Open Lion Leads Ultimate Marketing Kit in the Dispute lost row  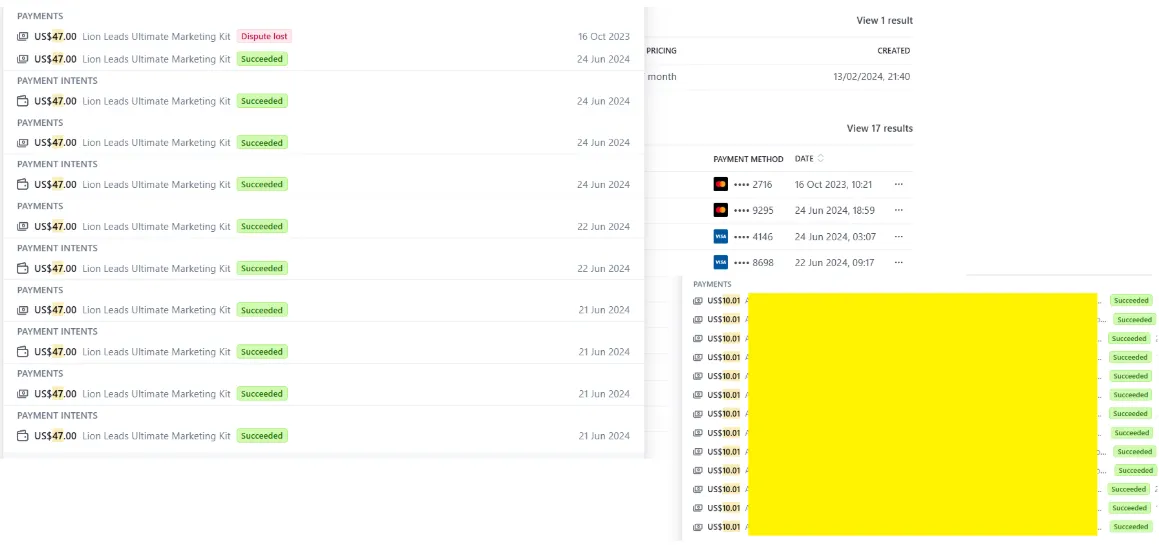coord(157,36)
